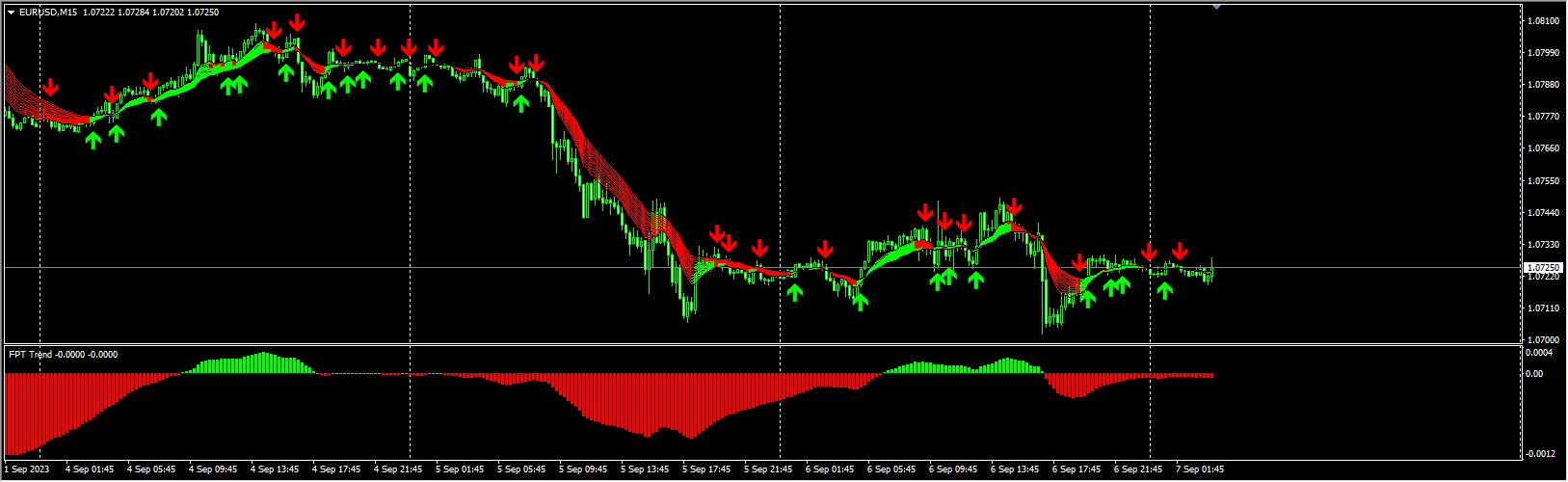Viewport: 1568px width, 482px height.
Task: Click the 4 Sep 09:45 time label
Action: tap(214, 470)
